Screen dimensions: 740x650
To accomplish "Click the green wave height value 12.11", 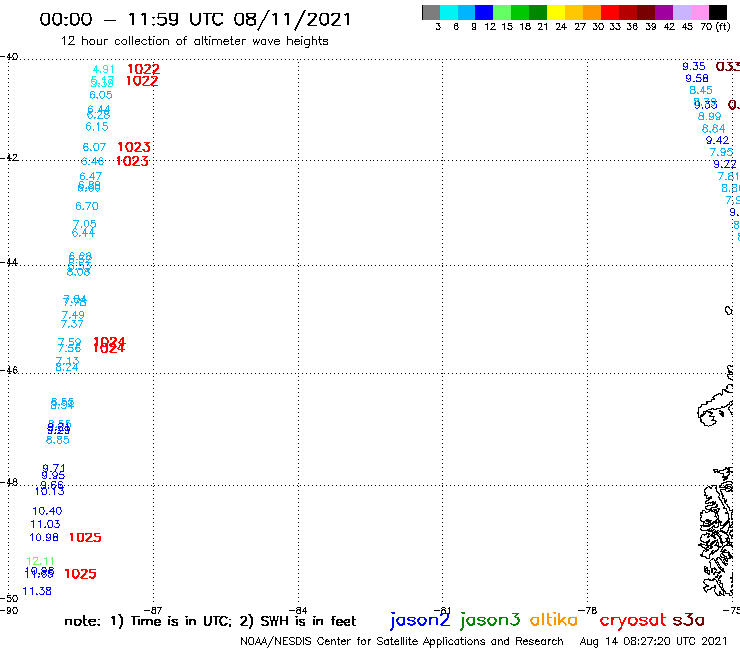I will (40, 561).
